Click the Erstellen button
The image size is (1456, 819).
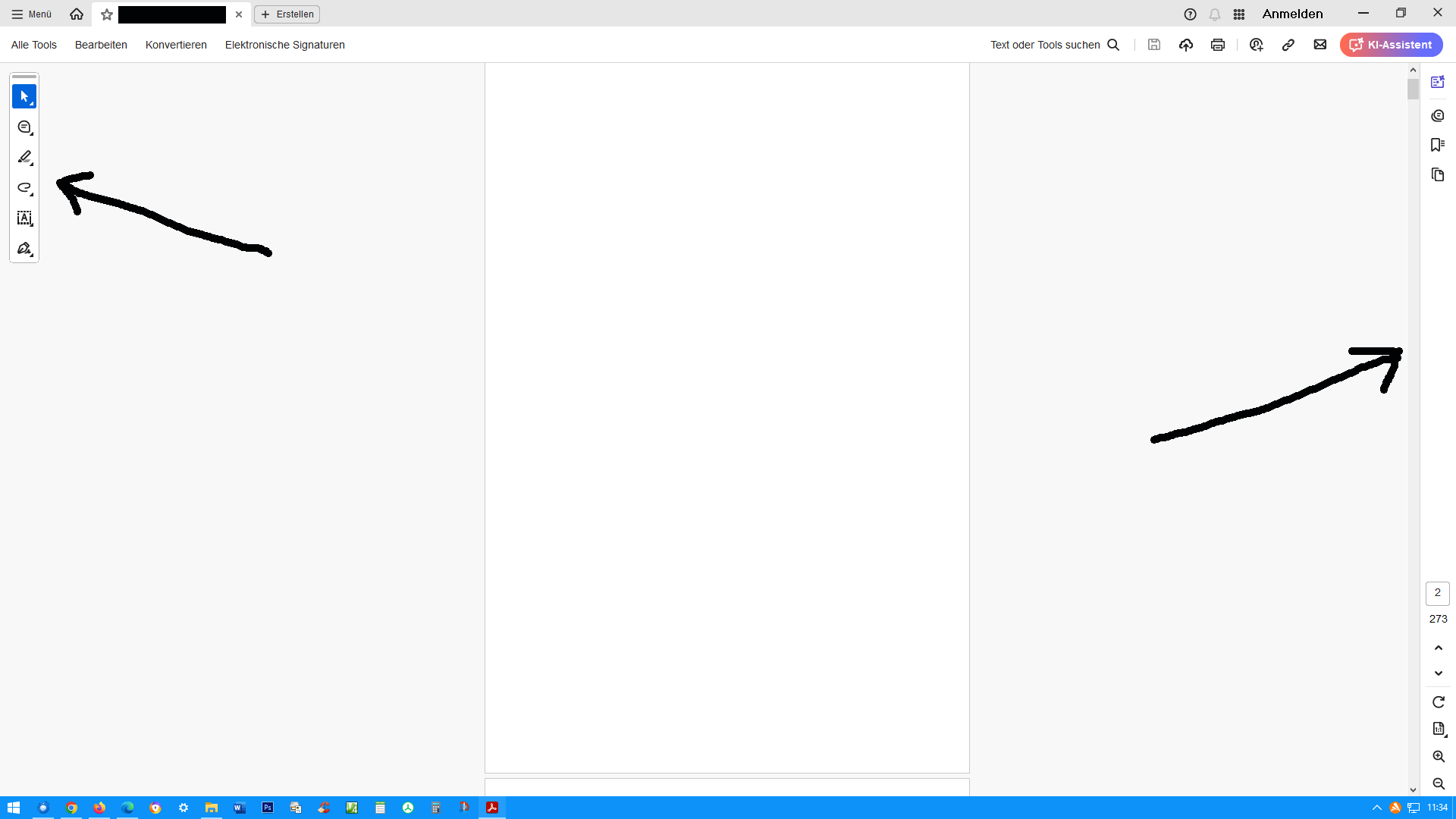287,14
